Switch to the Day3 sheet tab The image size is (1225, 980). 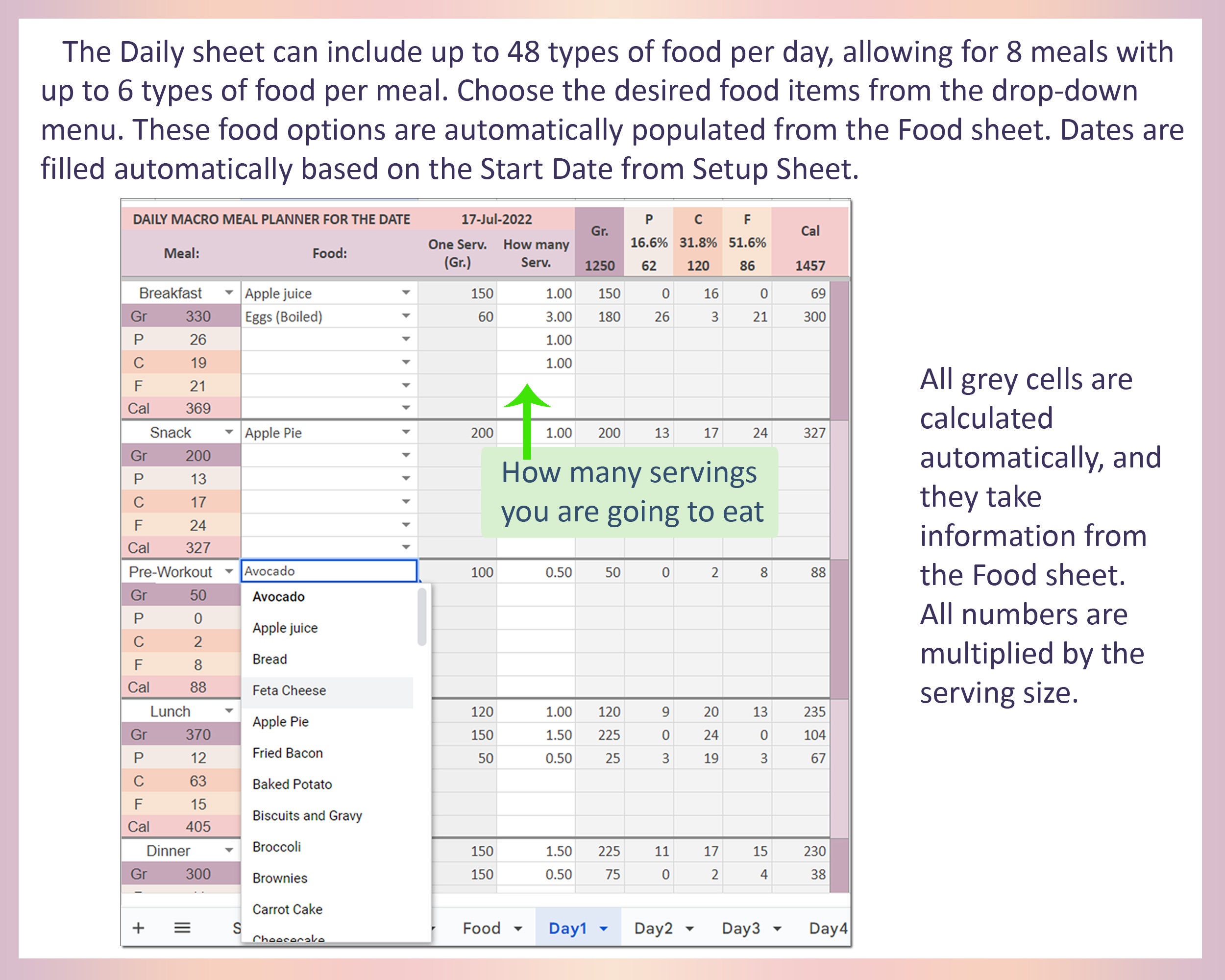tap(741, 928)
